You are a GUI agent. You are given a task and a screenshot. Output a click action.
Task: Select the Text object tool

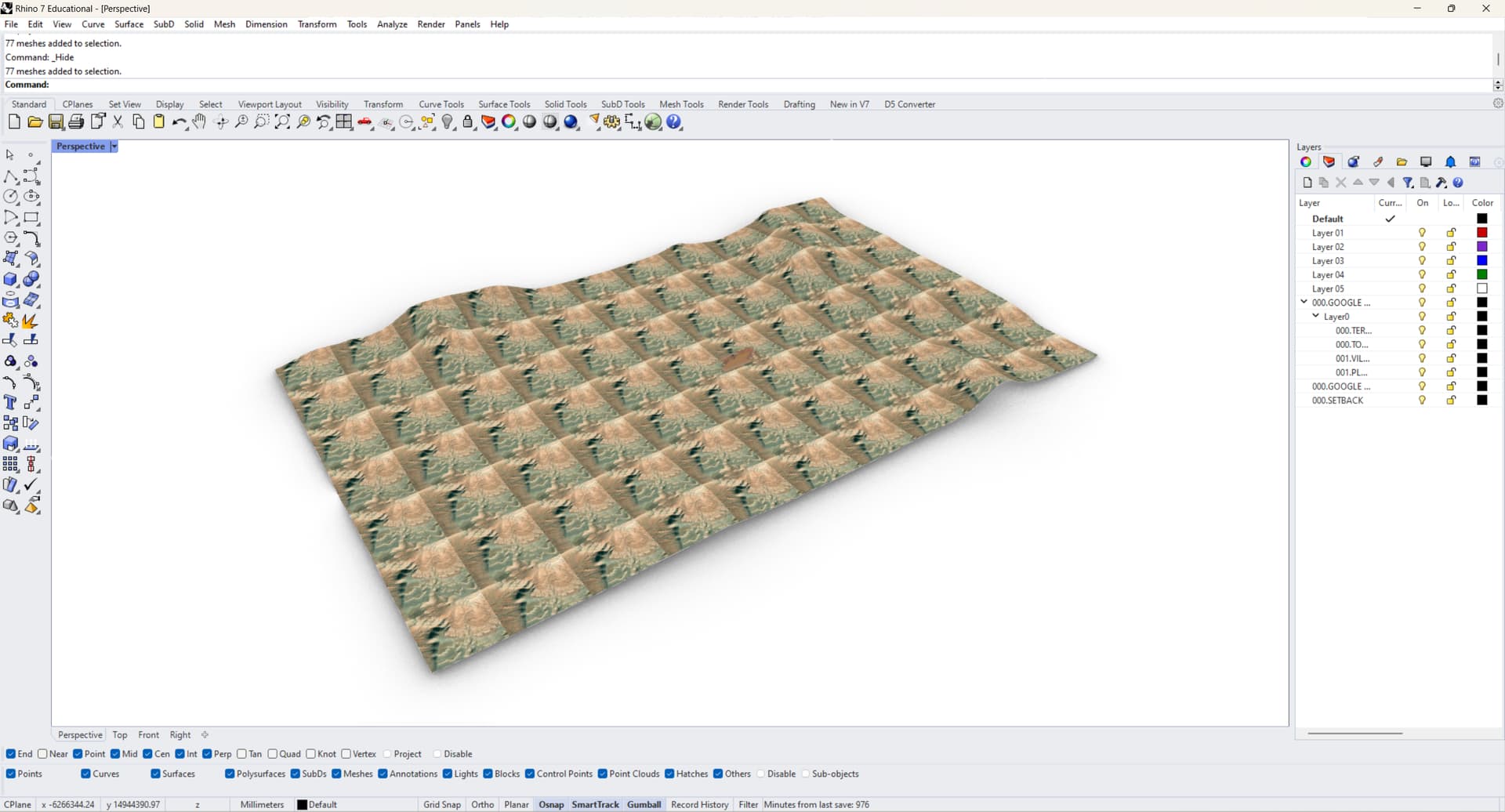11,402
